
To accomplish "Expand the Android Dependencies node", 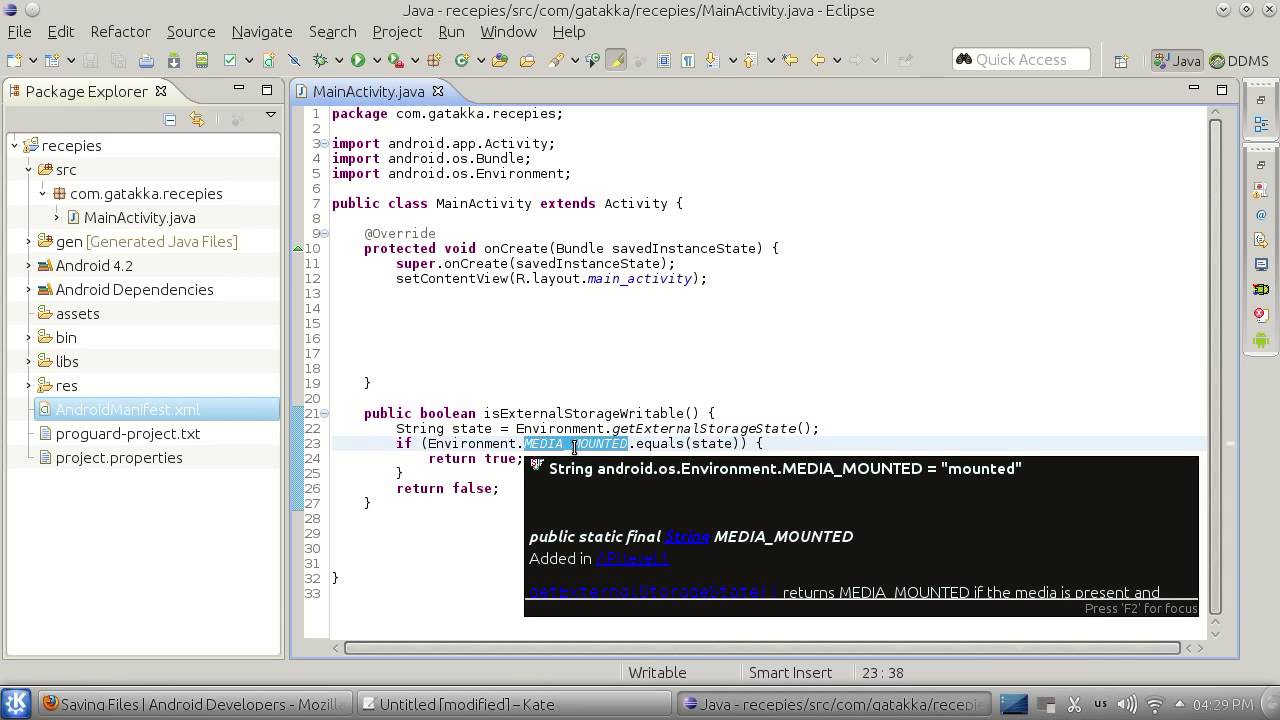I will 29,289.
